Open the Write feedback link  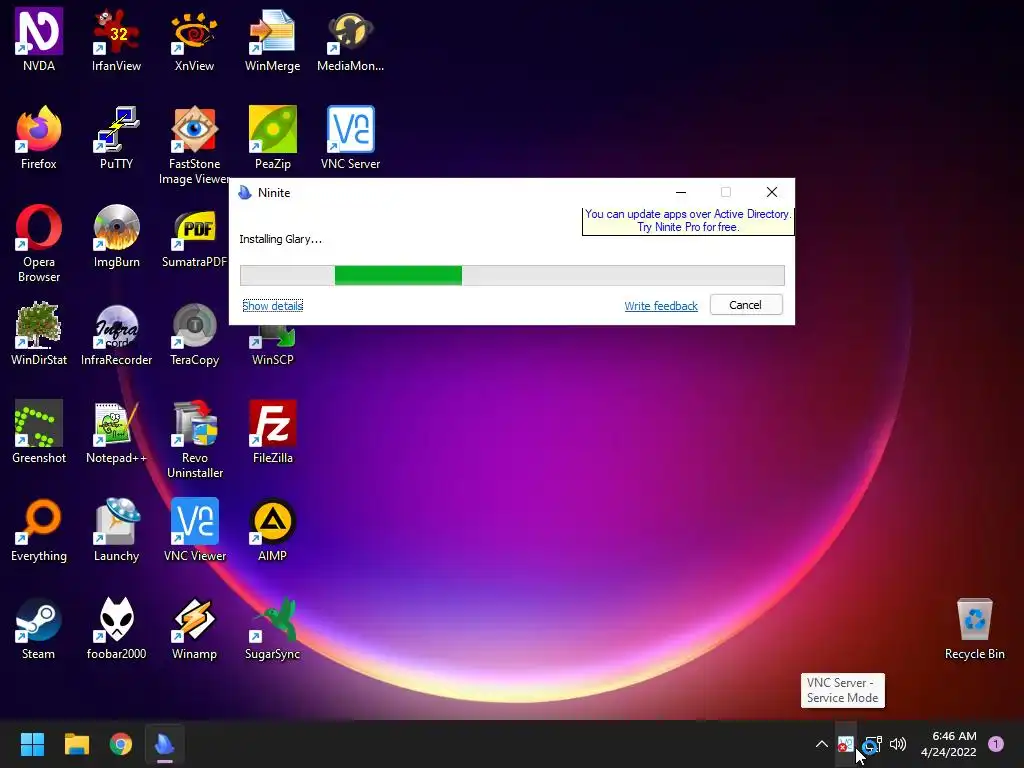[x=661, y=306]
